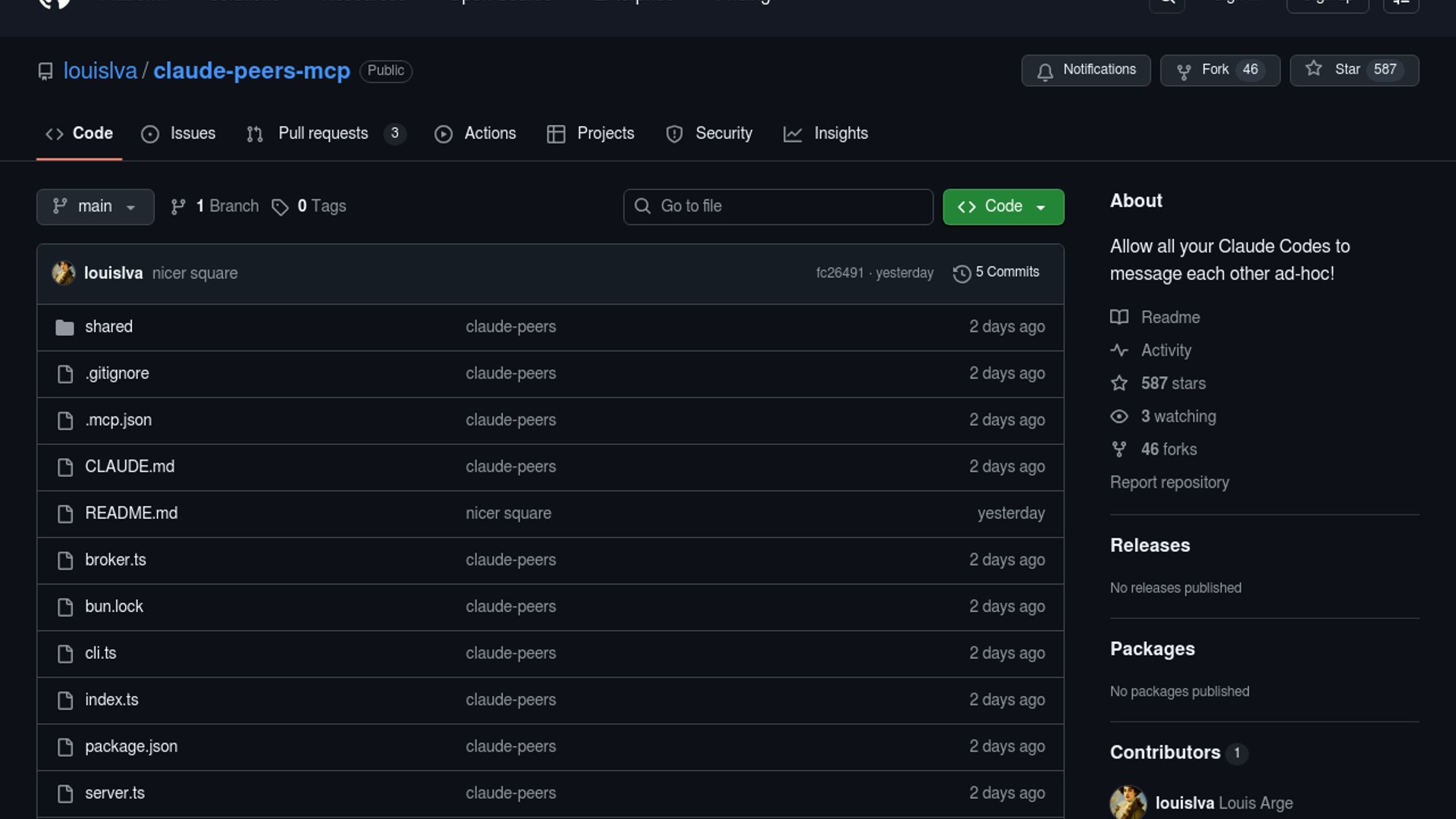This screenshot has width=1456, height=819.
Task: Click the eye icon beside 3 watching
Action: [1119, 416]
